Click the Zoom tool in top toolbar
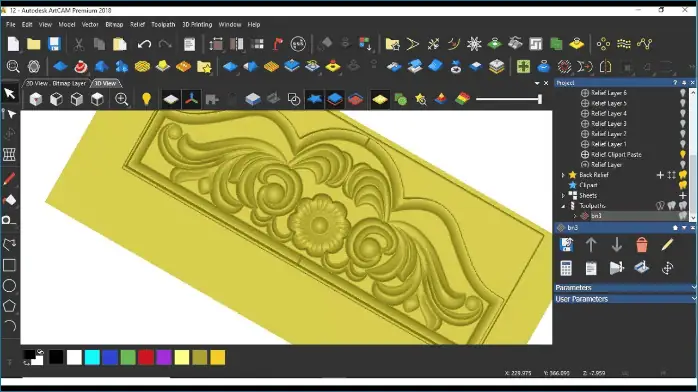 [x=13, y=67]
